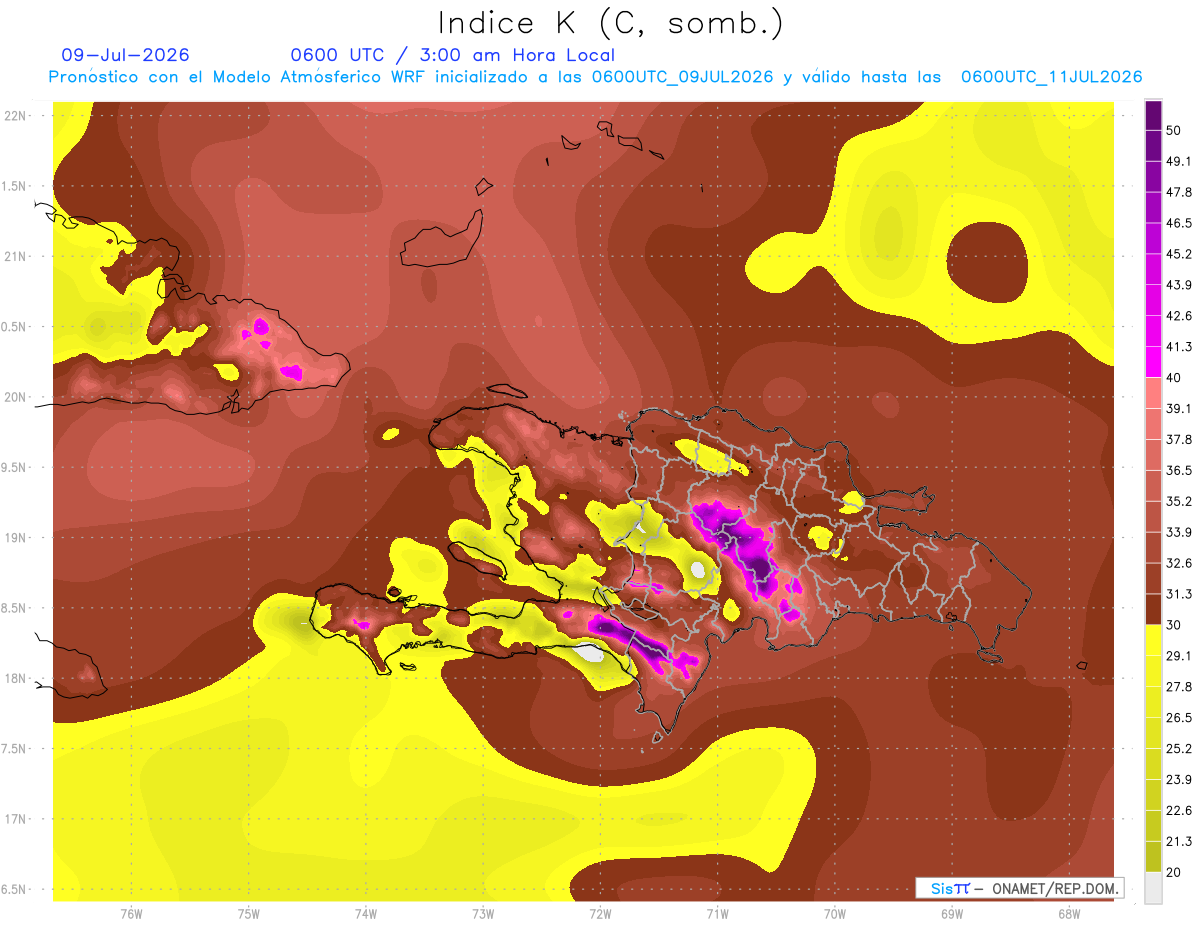Click the color scale value "40"
This screenshot has width=1200, height=927.
[x=1175, y=378]
